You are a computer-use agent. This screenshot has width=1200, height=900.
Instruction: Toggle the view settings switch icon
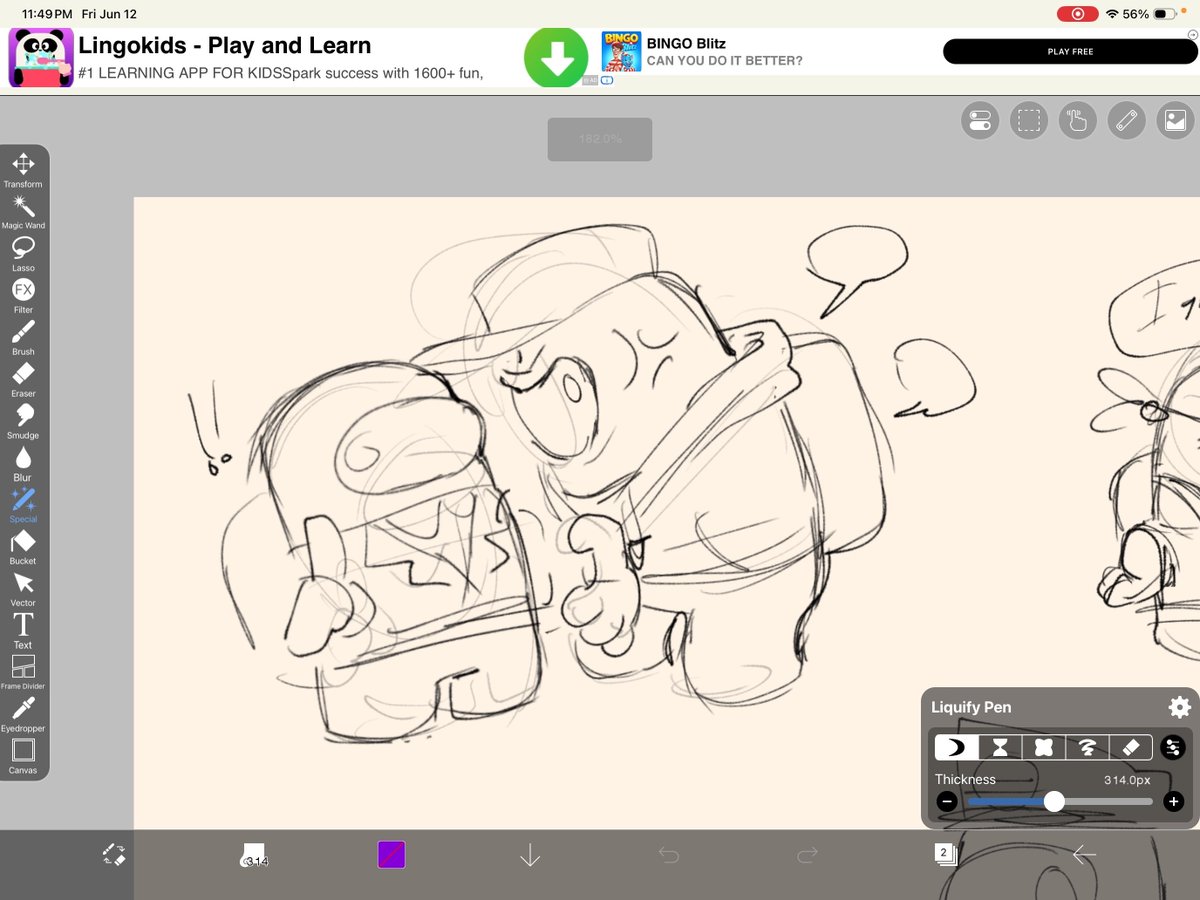click(980, 121)
